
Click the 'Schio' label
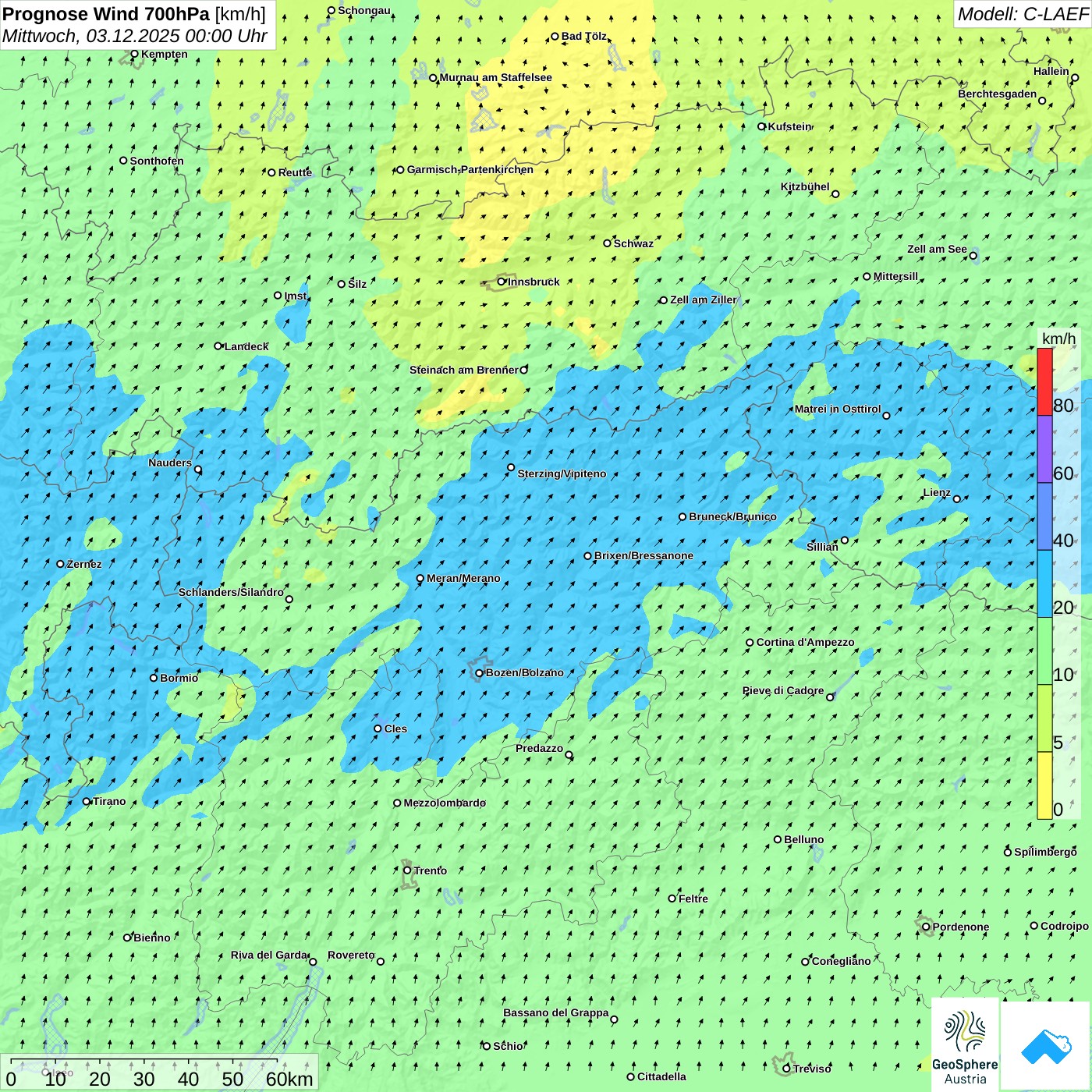508,1047
